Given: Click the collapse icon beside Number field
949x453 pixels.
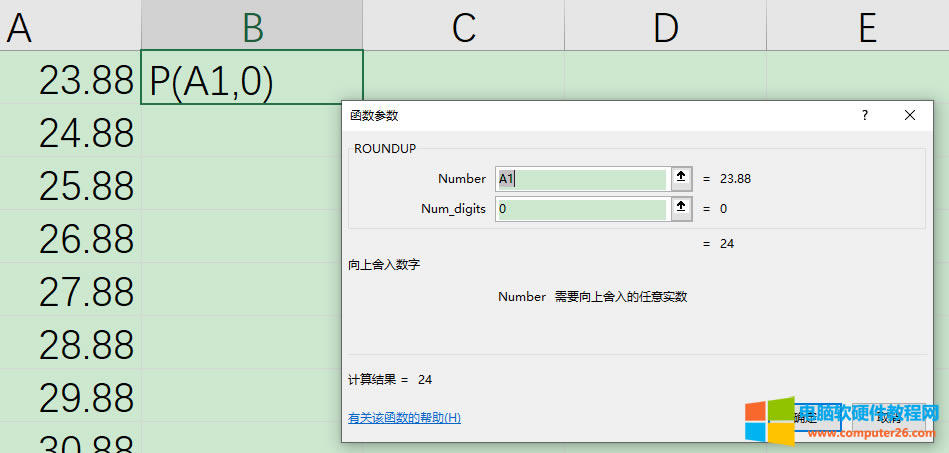Looking at the screenshot, I should click(x=682, y=178).
